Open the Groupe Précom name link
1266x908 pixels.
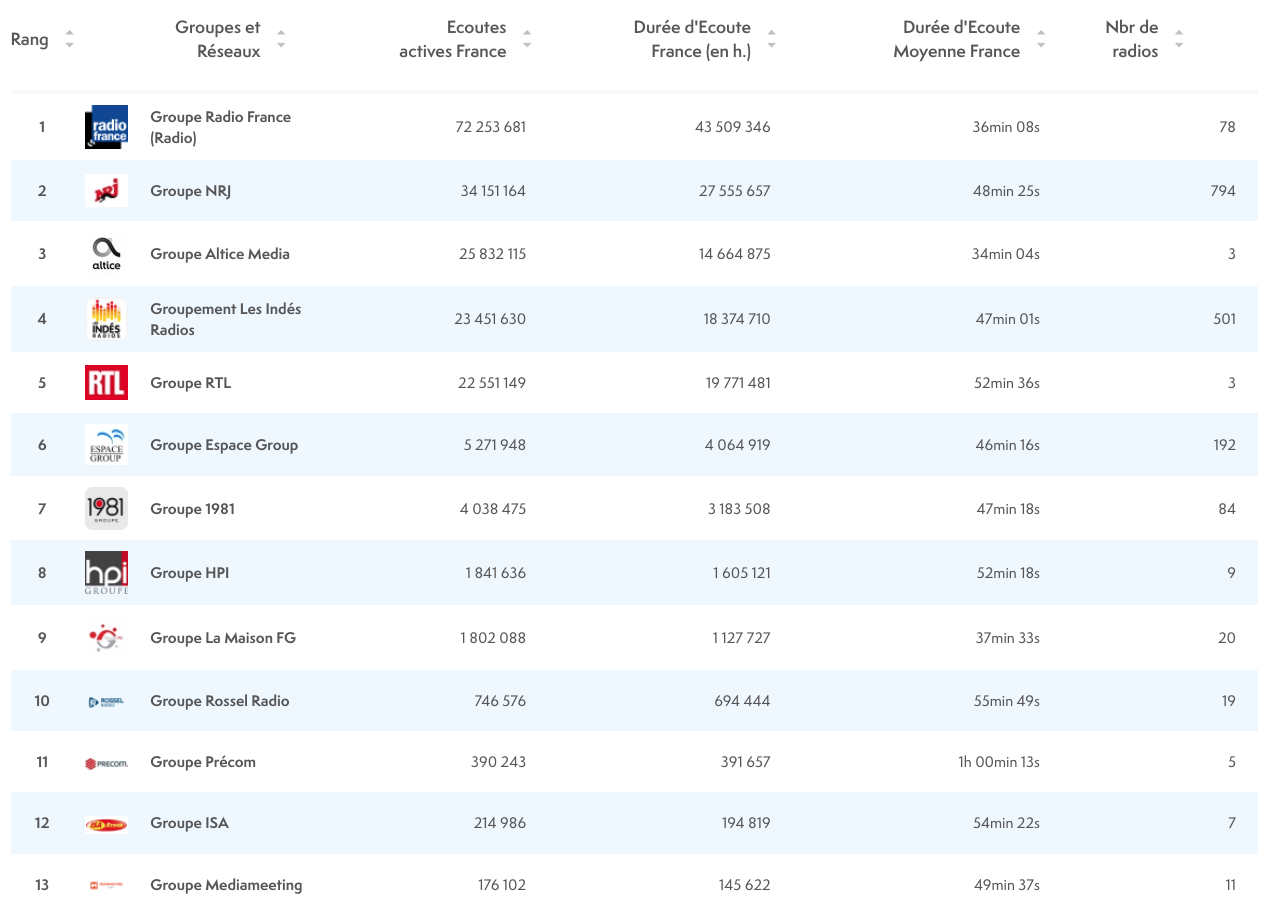203,762
